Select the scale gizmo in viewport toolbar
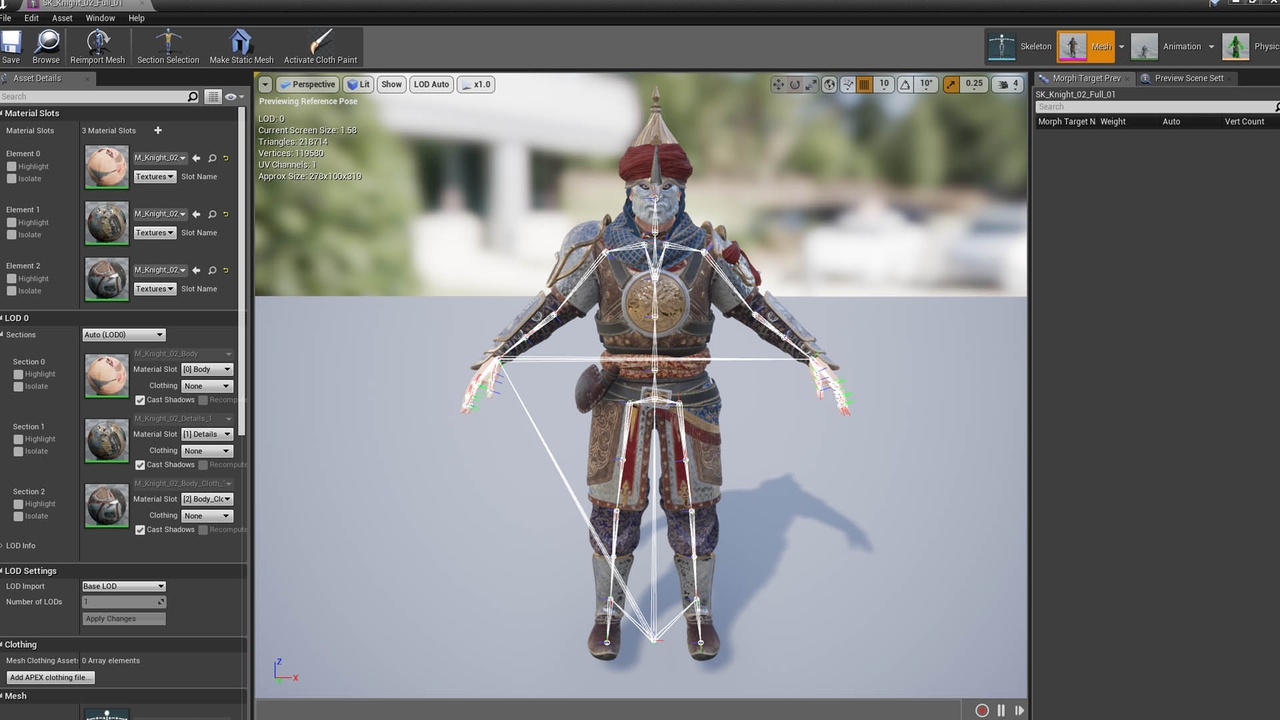 tap(811, 85)
